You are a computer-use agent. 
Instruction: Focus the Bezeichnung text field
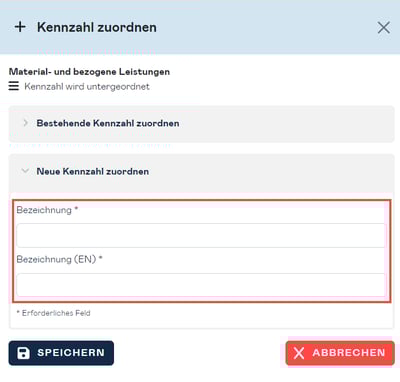pyautogui.click(x=201, y=235)
